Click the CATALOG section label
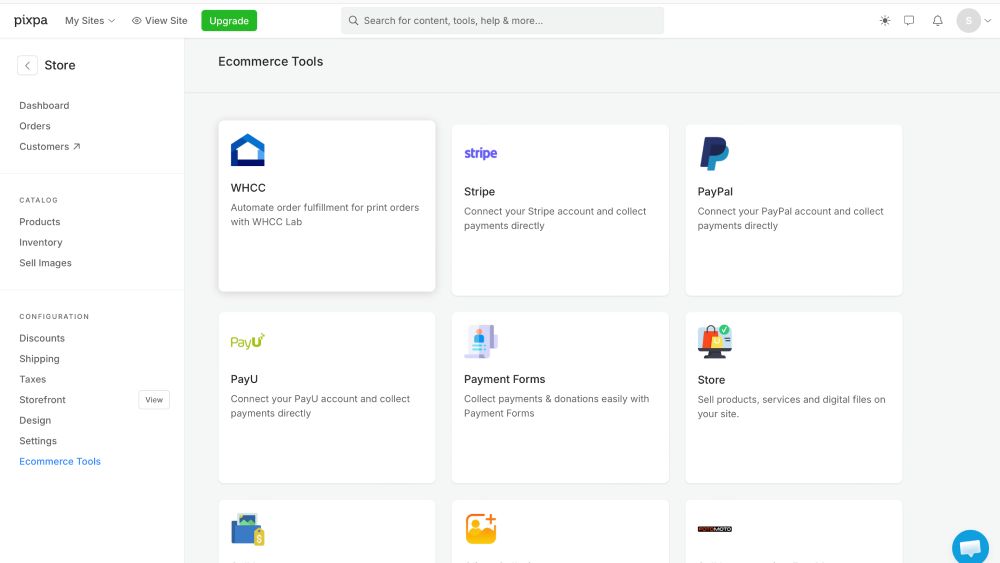Image resolution: width=1000 pixels, height=563 pixels. pyautogui.click(x=38, y=200)
